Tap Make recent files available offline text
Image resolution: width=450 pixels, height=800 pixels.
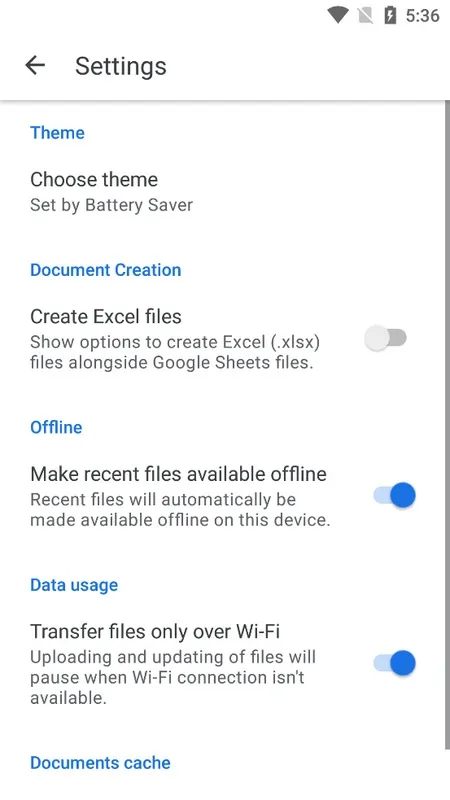[x=178, y=474]
